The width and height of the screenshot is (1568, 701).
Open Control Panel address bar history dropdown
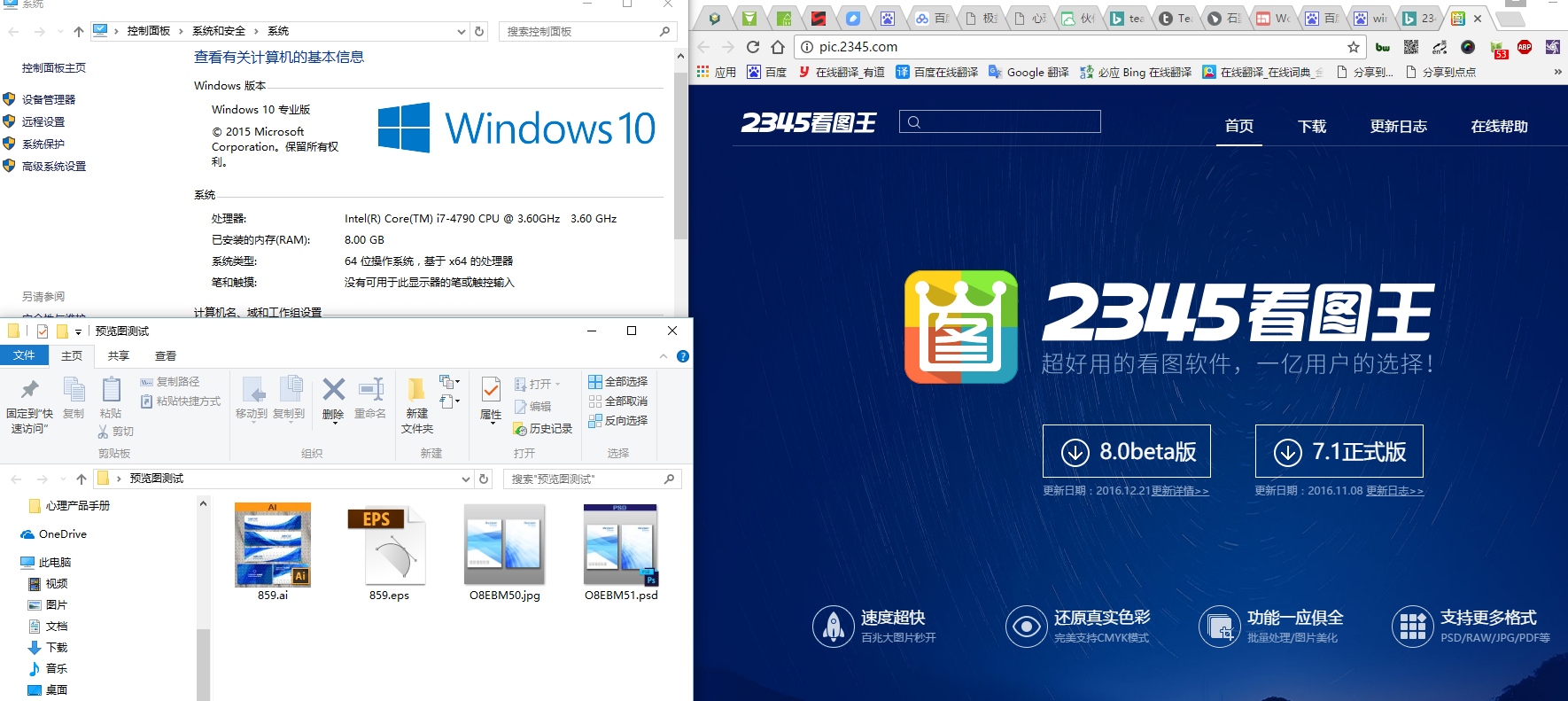tap(462, 31)
